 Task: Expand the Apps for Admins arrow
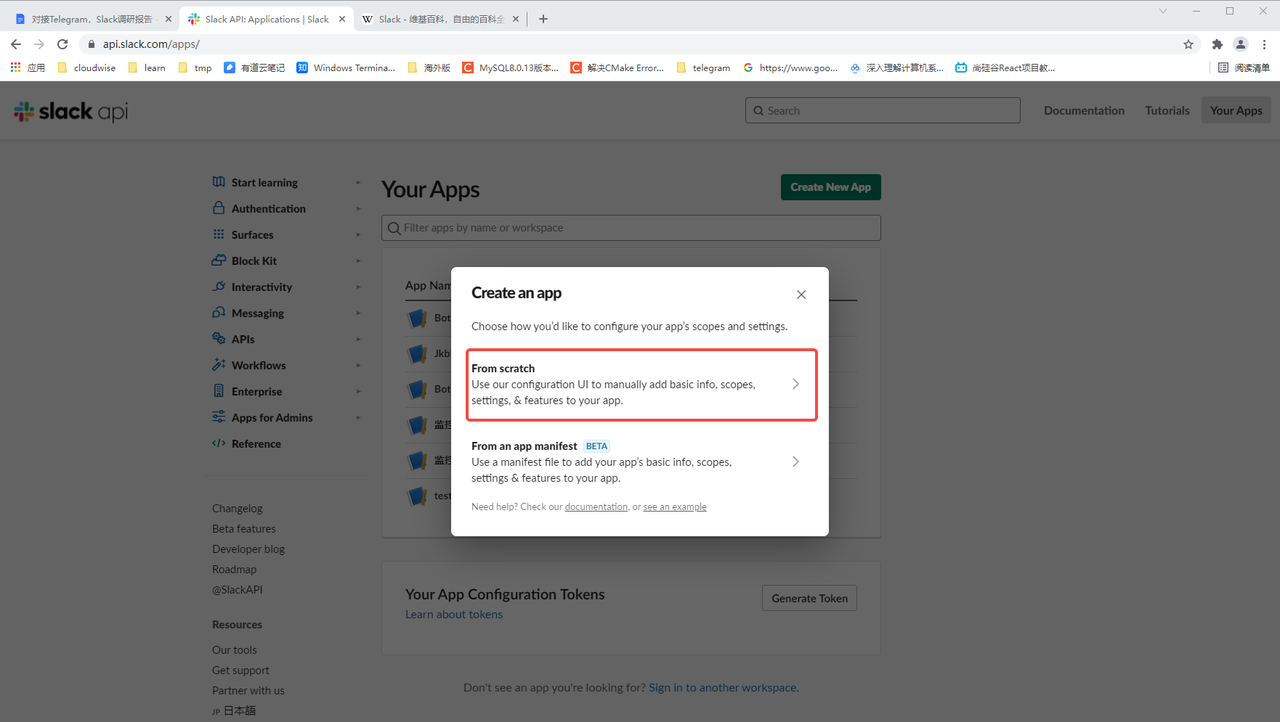[358, 417]
